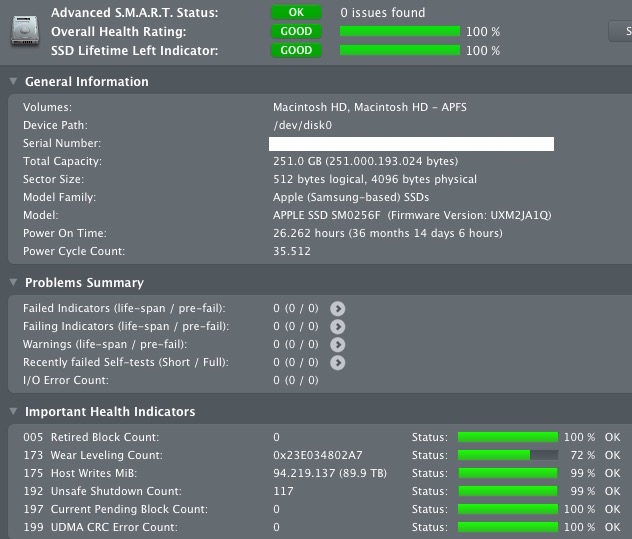Open Warnings details arrow icon
Viewport: 632px width, 539px height.
click(x=338, y=344)
